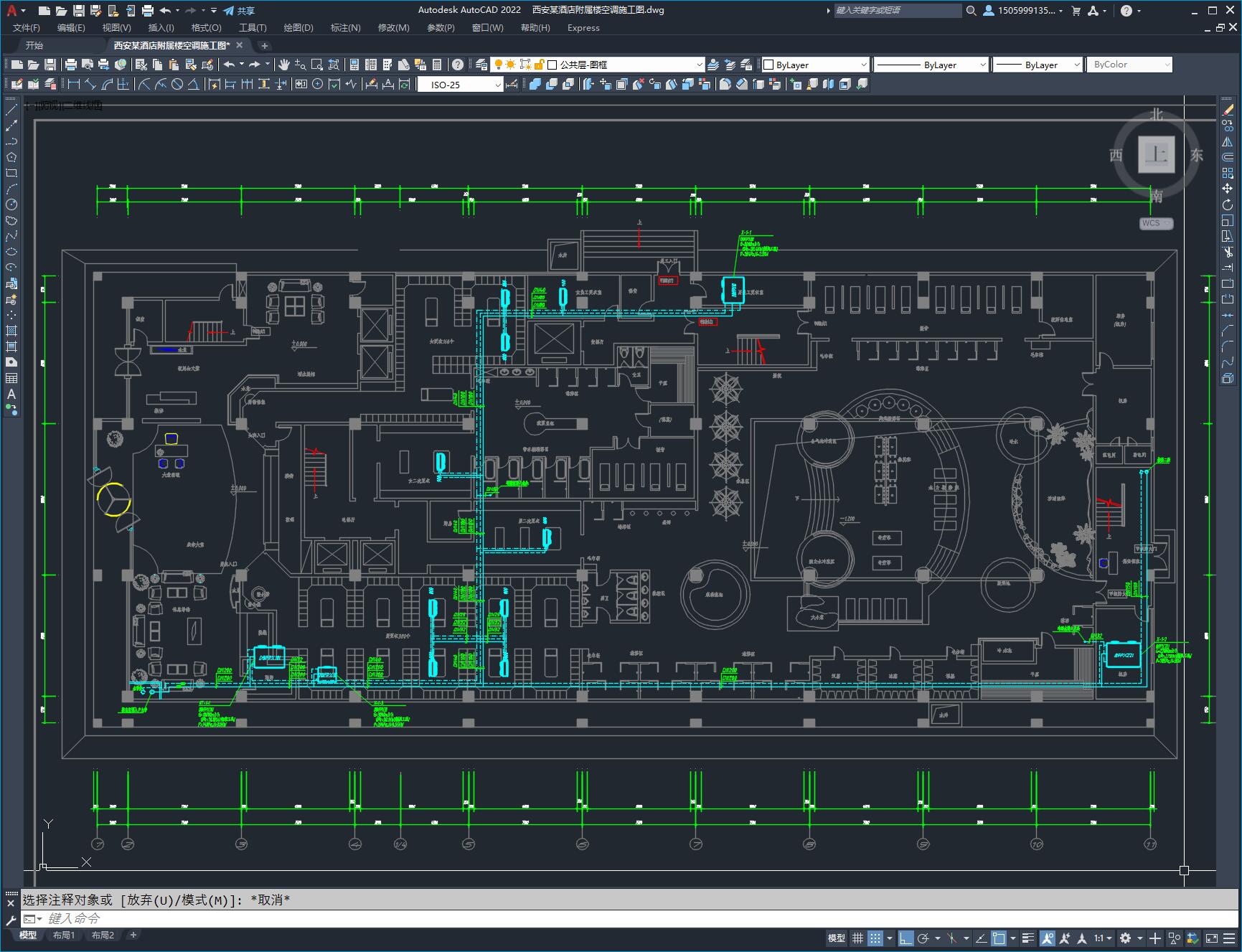Click the Pan hand icon
Screen dimensions: 1242x952
(x=284, y=65)
